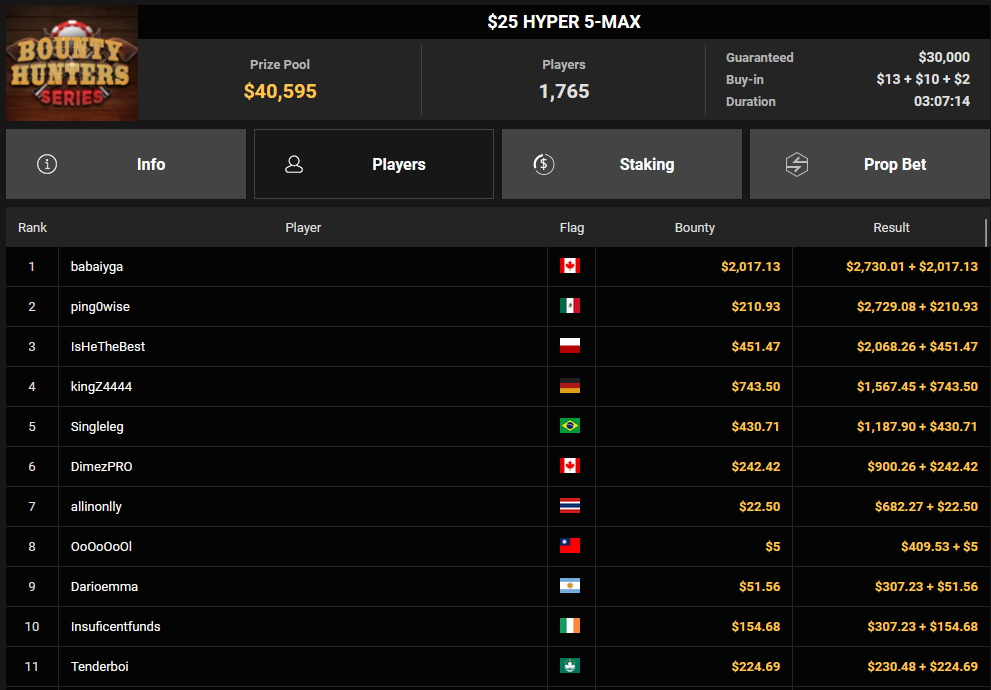Viewport: 991px width, 690px height.
Task: Select player IsHeTheBest
Action: [107, 346]
